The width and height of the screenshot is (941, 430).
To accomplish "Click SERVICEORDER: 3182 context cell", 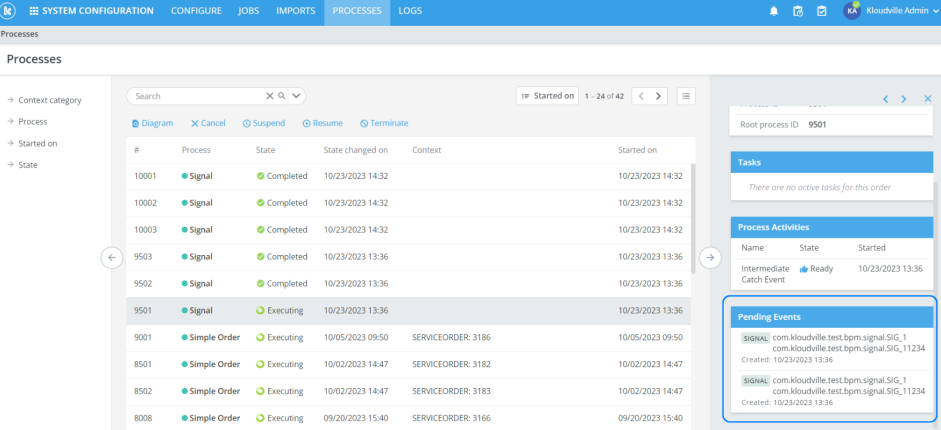I will point(451,365).
